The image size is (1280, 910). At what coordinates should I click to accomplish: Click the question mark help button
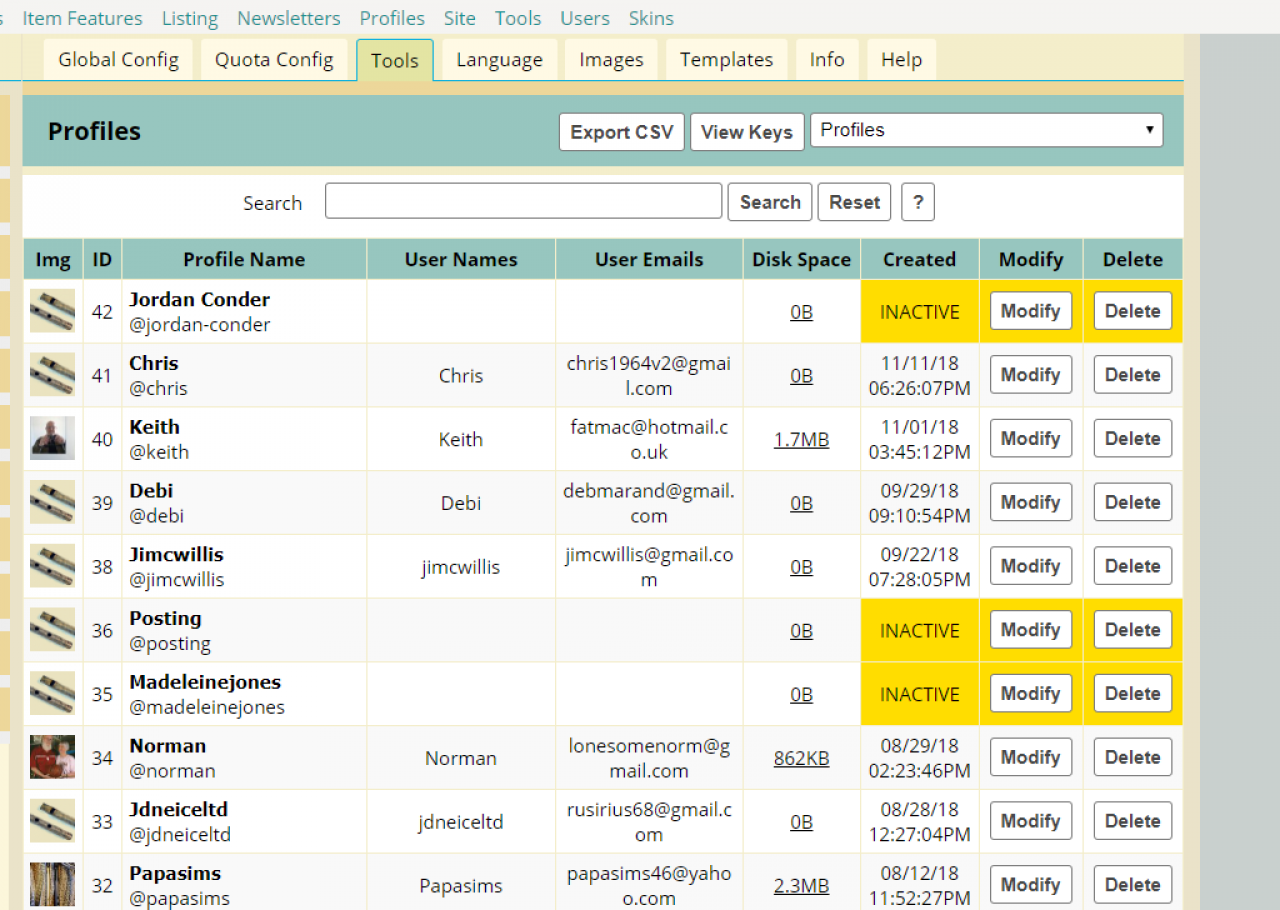coord(917,202)
